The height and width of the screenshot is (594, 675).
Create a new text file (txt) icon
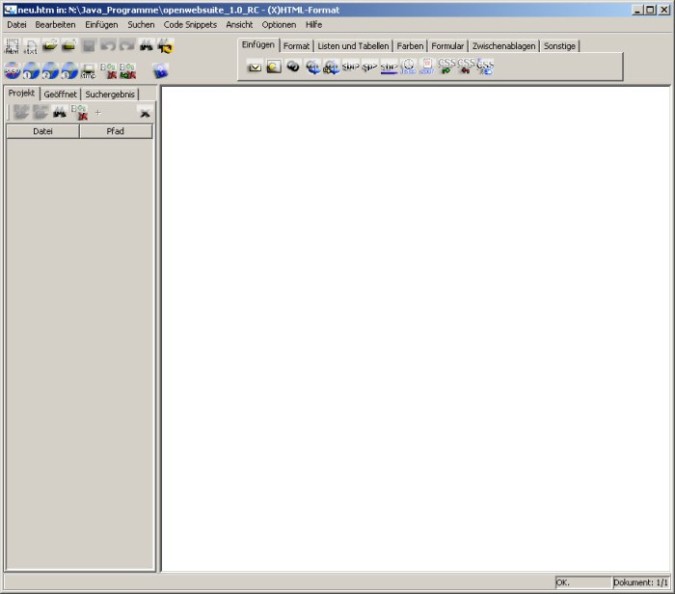(x=31, y=46)
